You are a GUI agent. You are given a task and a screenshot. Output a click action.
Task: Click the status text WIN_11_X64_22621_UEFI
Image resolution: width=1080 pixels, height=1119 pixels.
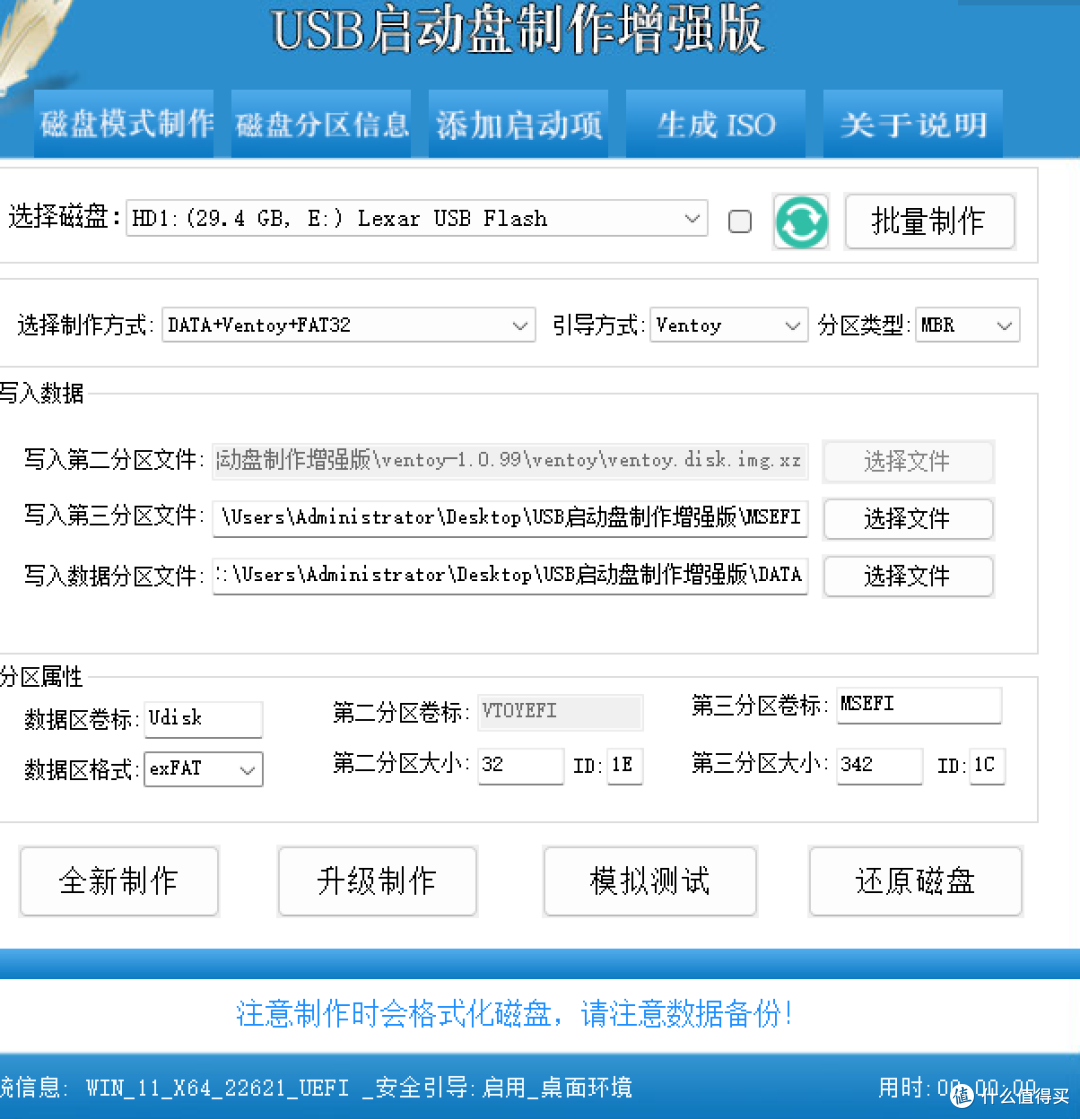[217, 1088]
